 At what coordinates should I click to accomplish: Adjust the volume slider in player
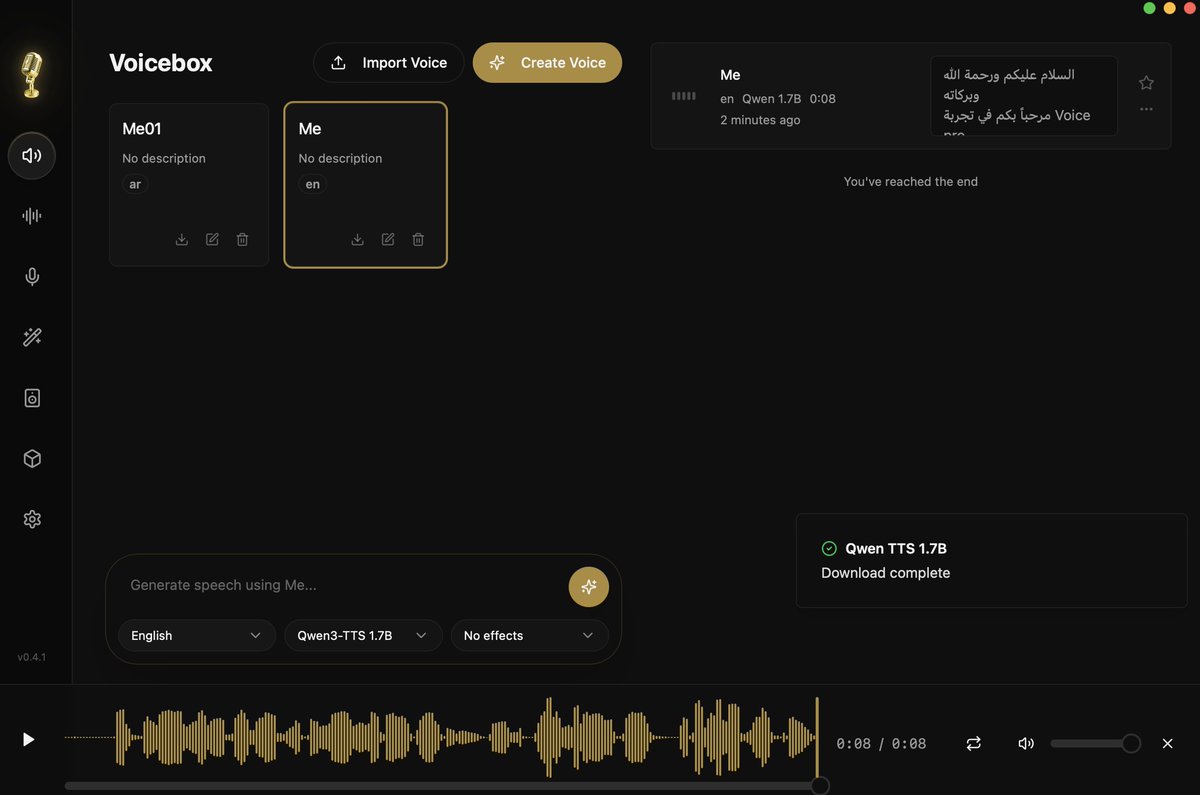1094,743
